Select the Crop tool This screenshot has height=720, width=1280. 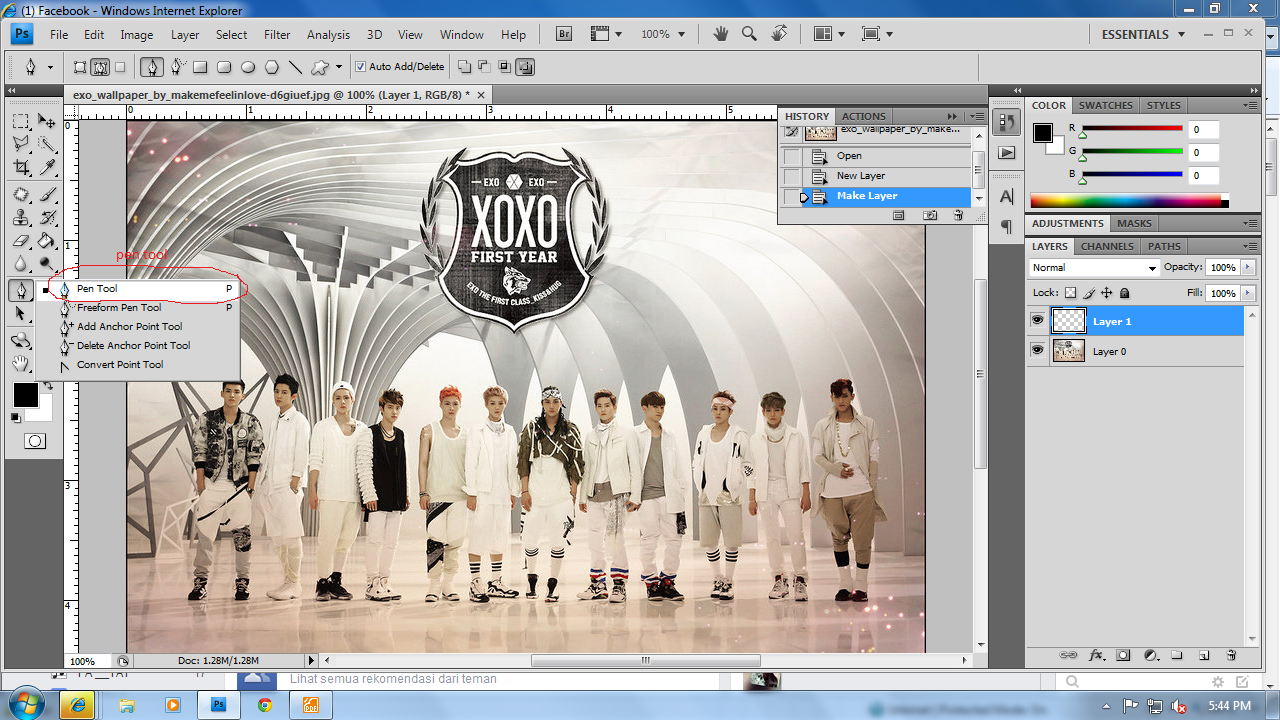(21, 167)
